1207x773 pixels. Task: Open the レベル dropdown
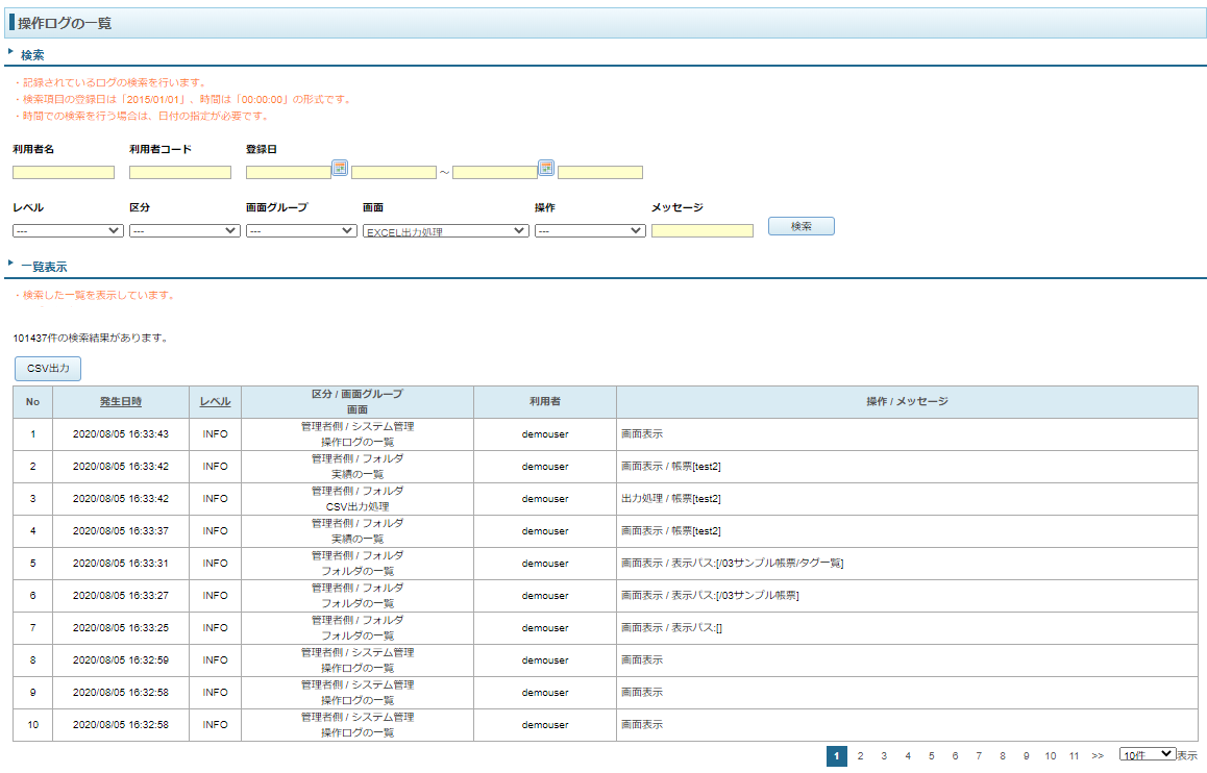coord(68,231)
